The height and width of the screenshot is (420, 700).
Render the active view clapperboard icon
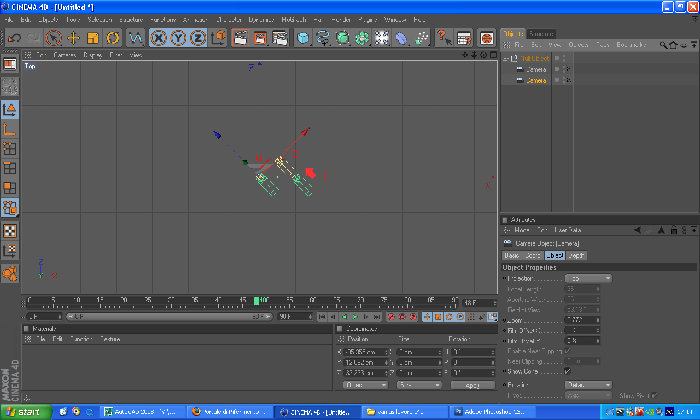click(241, 38)
